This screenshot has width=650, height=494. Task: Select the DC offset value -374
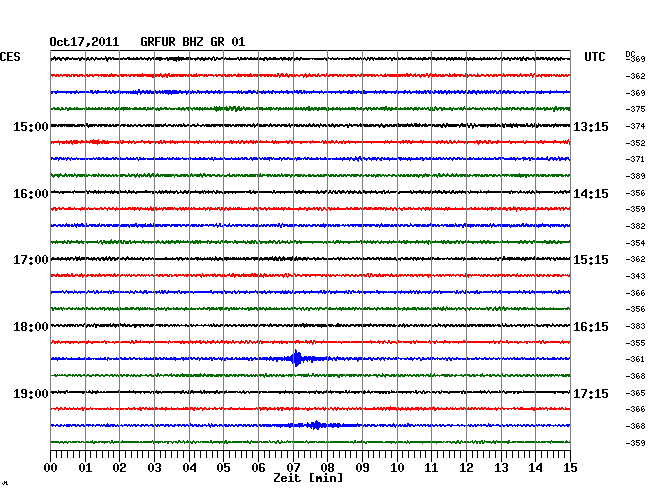(635, 126)
